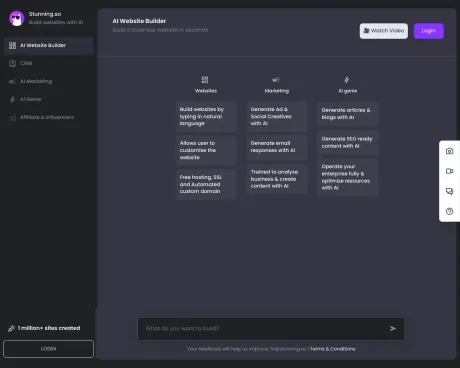460x368 pixels.
Task: Click the LOGIN button at sidebar bottom
Action: 48,349
